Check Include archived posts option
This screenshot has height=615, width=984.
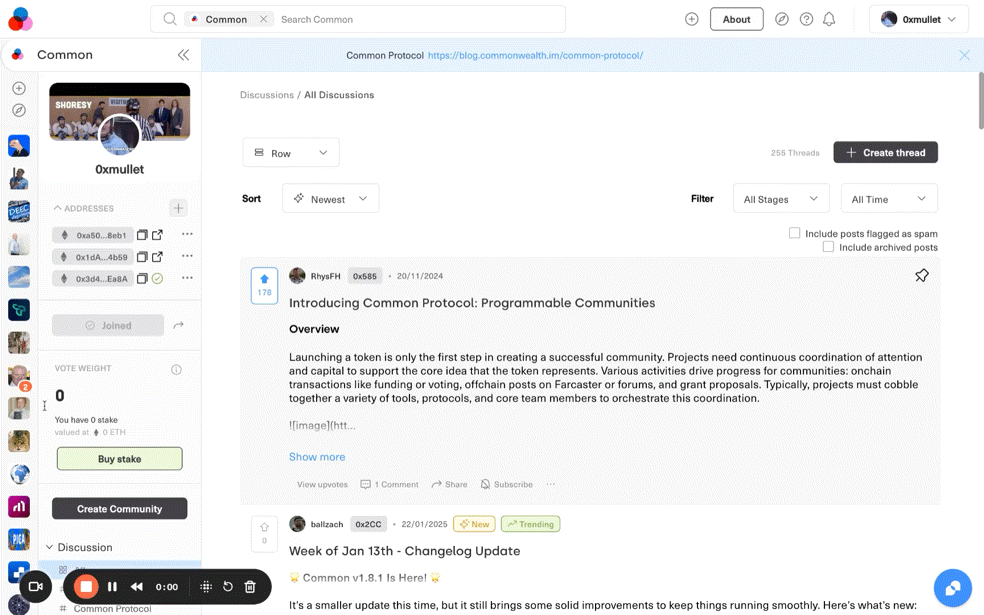click(x=828, y=247)
